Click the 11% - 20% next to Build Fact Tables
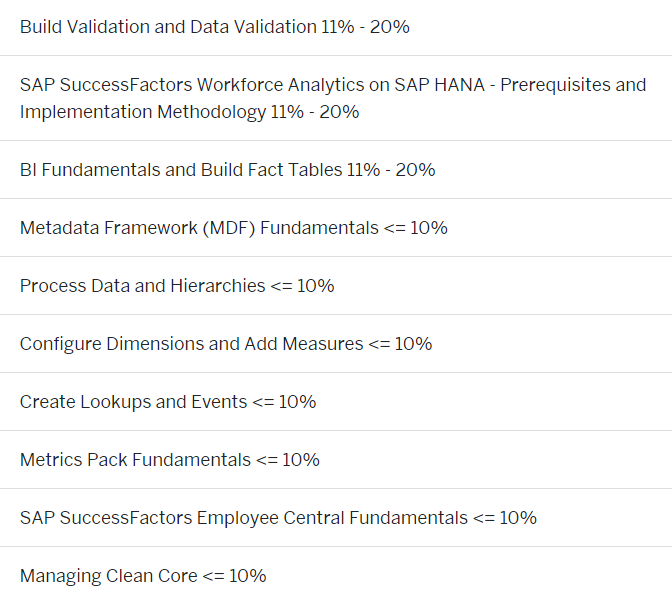Viewport: 672px width, 607px height. point(391,170)
